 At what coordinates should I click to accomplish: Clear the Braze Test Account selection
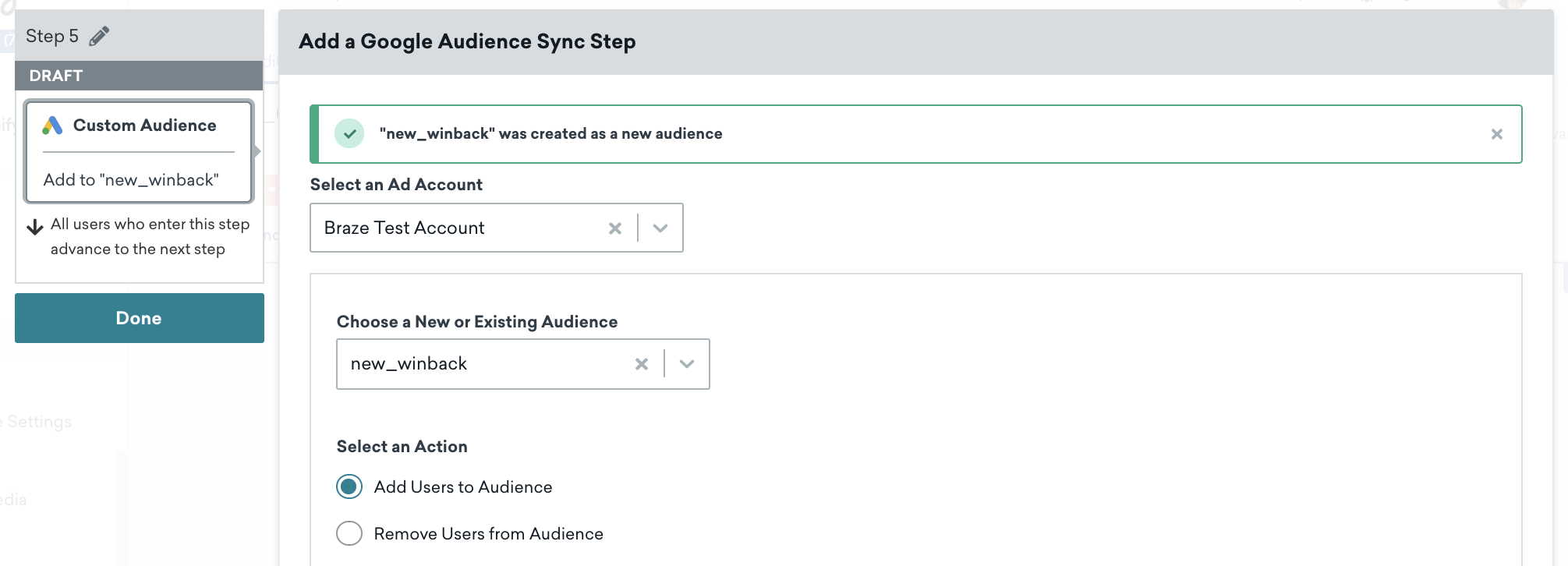615,228
